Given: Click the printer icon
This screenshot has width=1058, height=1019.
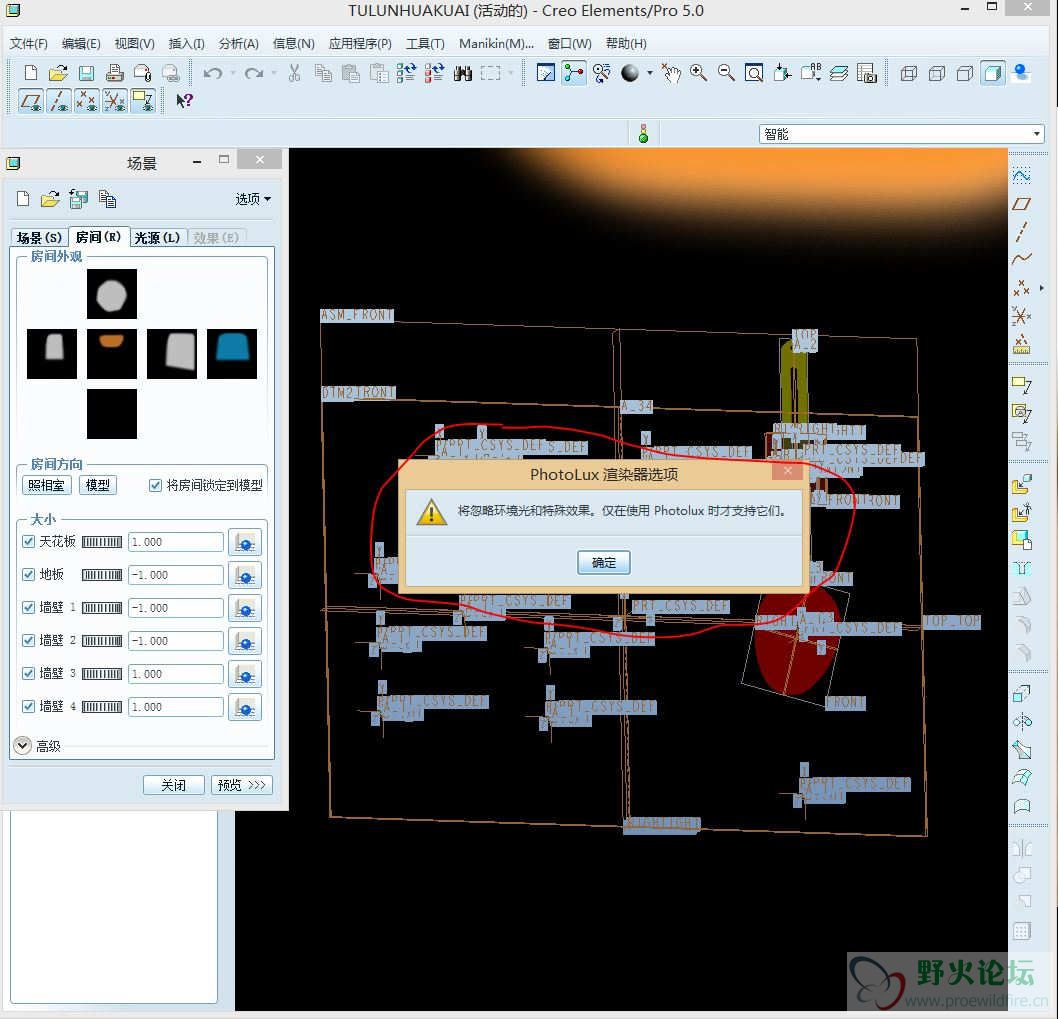Looking at the screenshot, I should click(x=114, y=73).
